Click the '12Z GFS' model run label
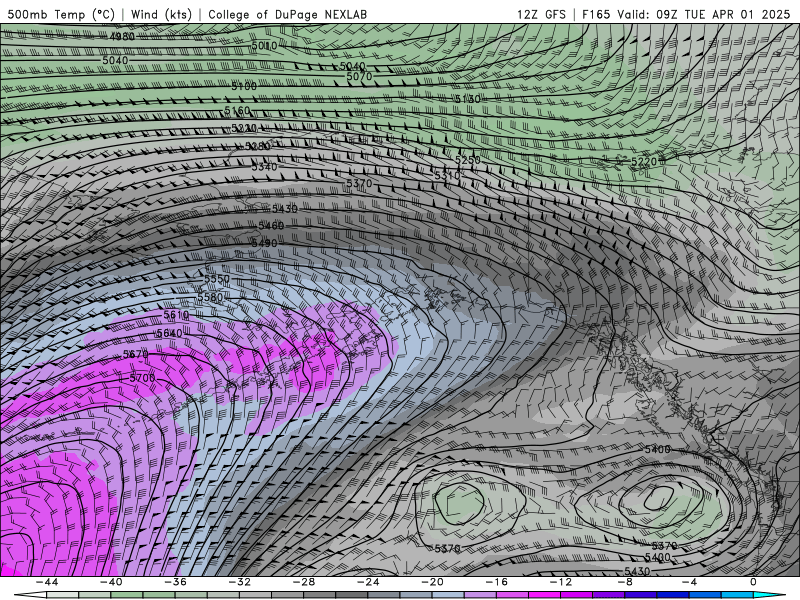This screenshot has height=600, width=800. [541, 14]
